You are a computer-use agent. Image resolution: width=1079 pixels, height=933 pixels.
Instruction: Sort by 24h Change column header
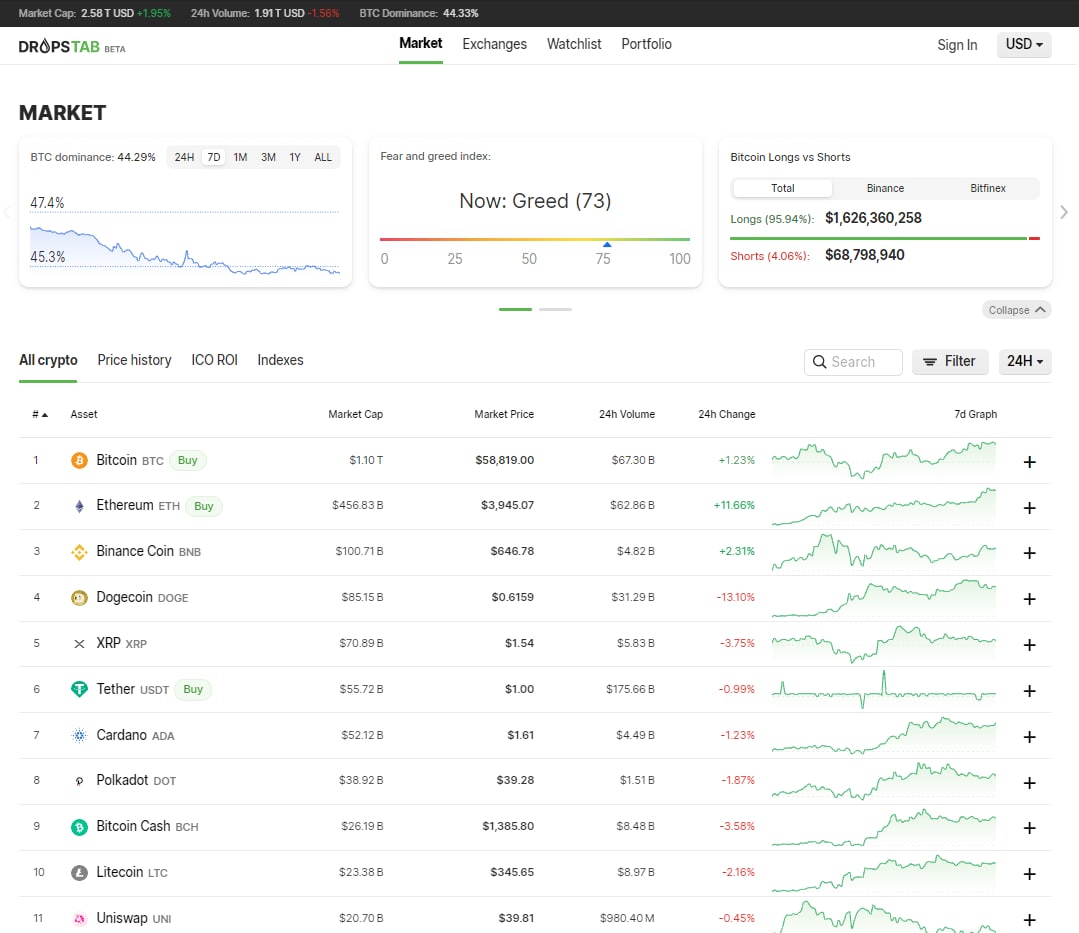(727, 414)
